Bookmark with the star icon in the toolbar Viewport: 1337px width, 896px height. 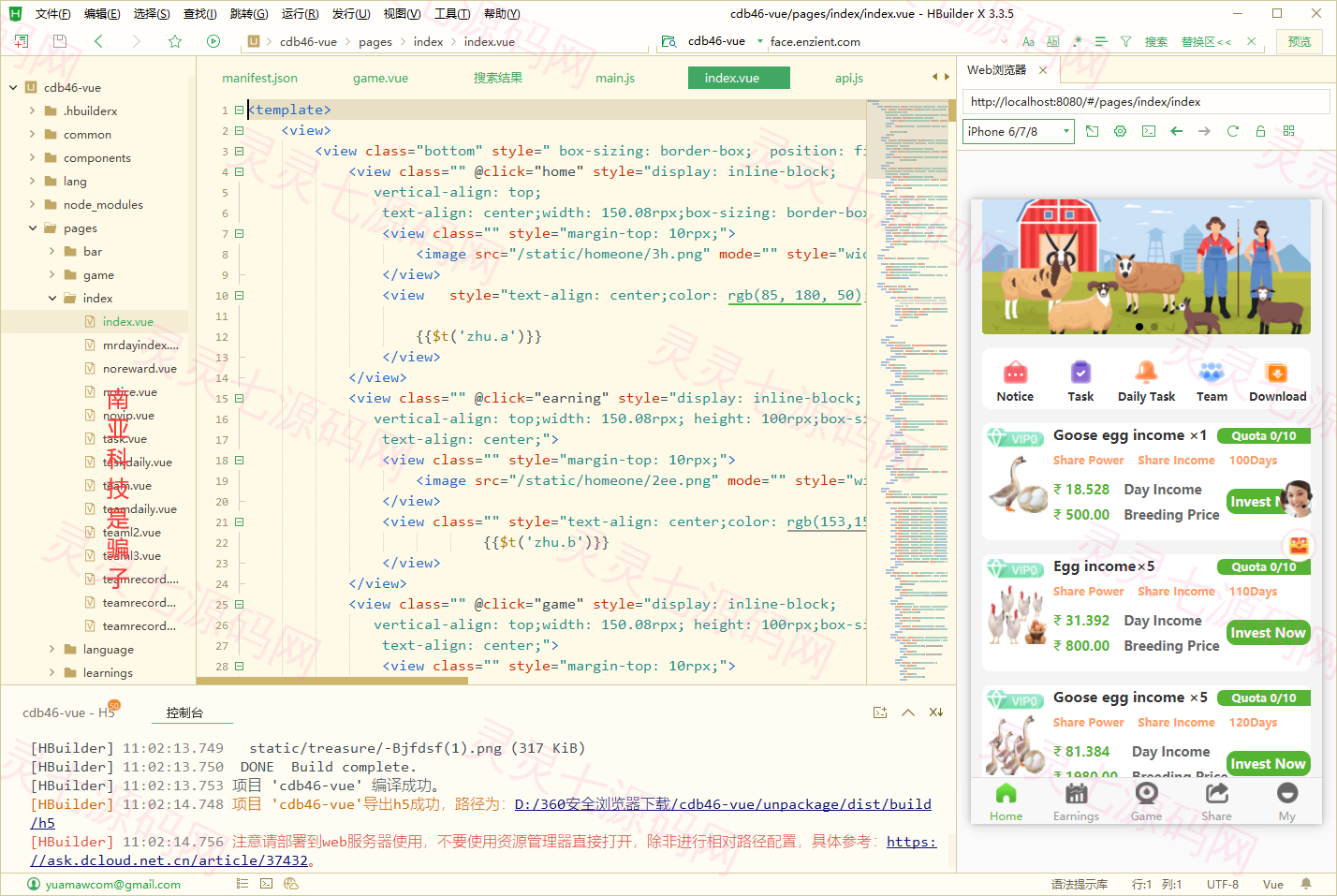pos(175,41)
